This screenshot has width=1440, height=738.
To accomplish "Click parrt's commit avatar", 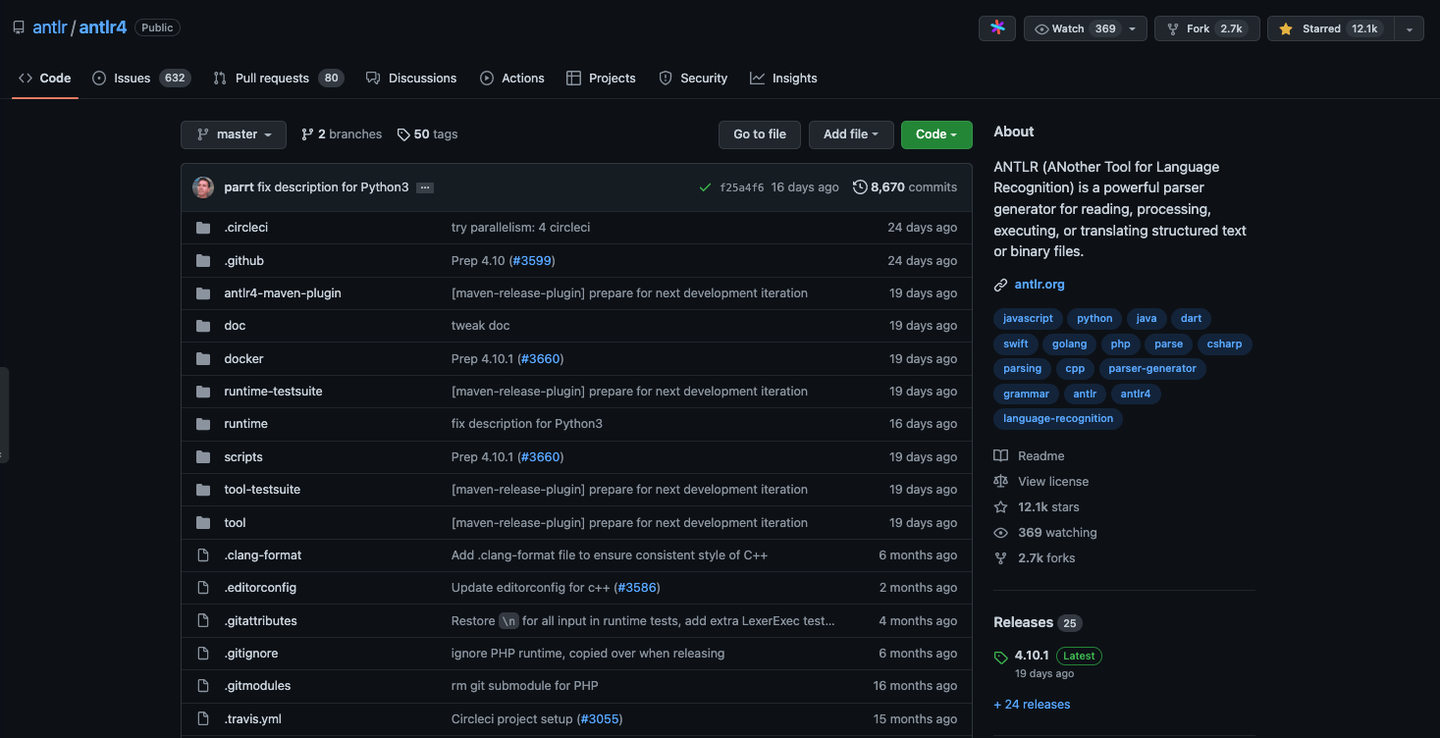I will point(203,186).
